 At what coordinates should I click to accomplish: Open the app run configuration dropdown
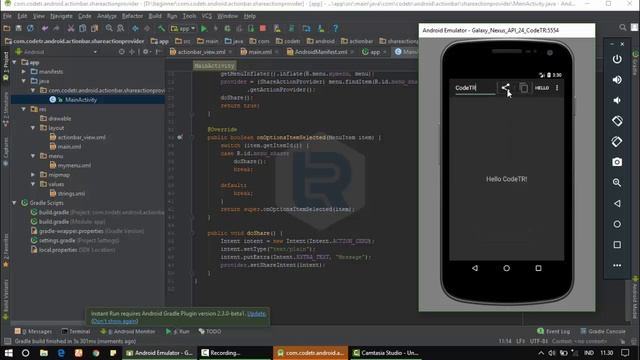click(x=183, y=29)
